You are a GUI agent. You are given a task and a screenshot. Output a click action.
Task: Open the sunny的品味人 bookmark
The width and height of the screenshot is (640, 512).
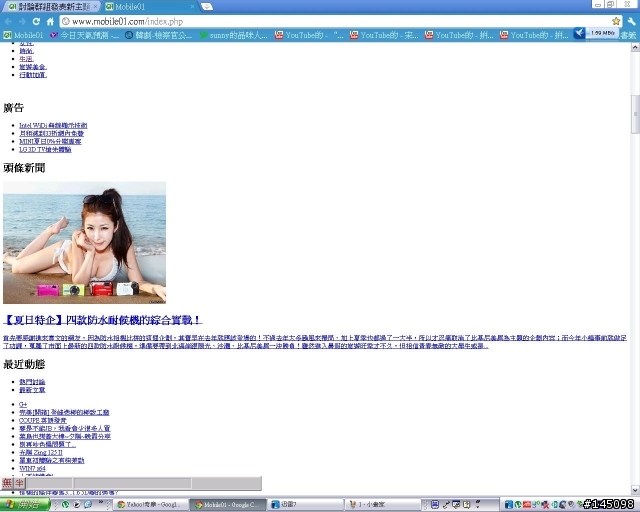click(x=233, y=36)
